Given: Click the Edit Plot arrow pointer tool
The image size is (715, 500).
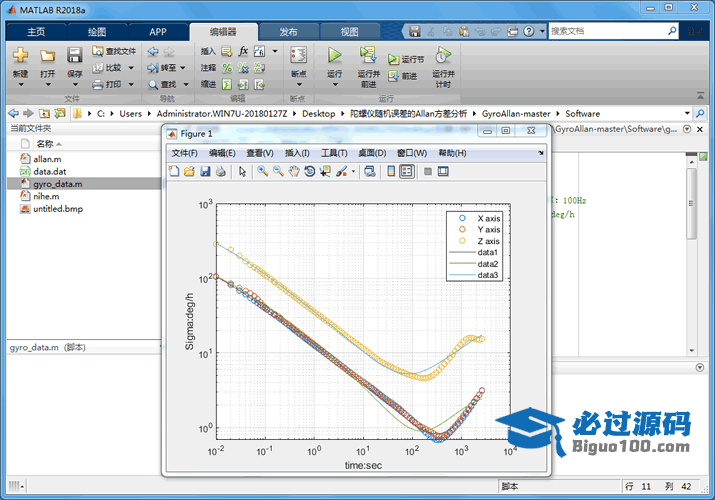Looking at the screenshot, I should pos(242,171).
